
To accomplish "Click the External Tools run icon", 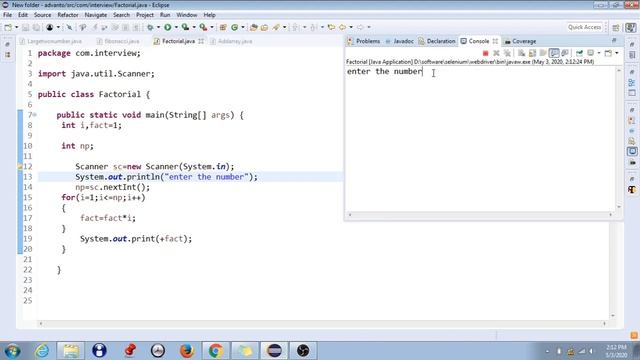I will pyautogui.click(x=203, y=27).
